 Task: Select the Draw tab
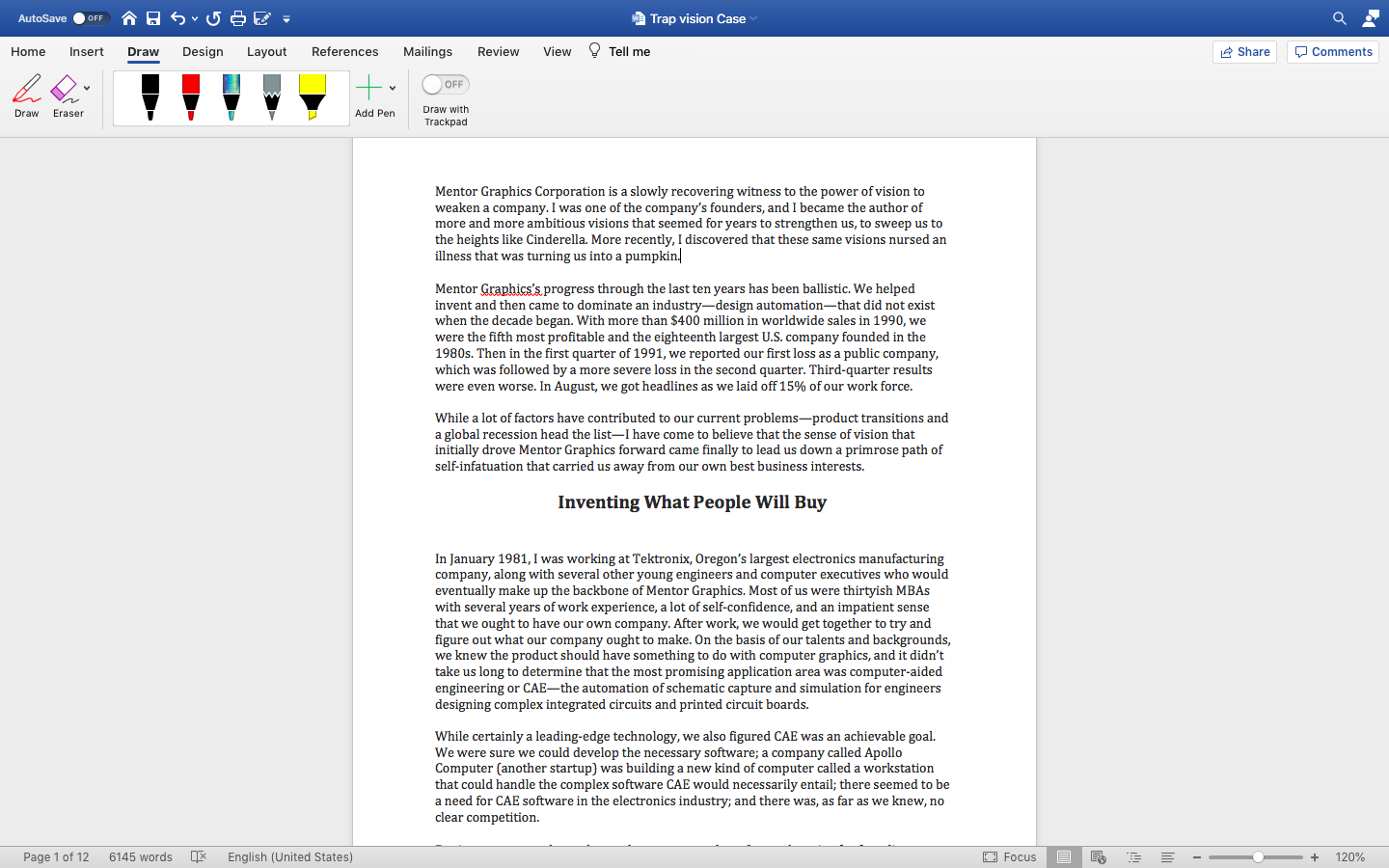tap(143, 51)
